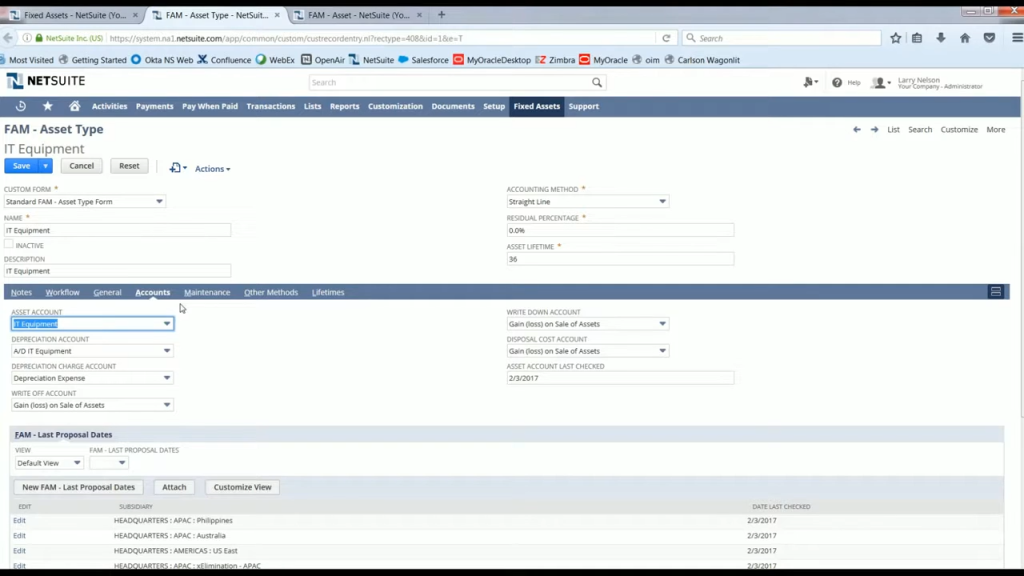Screen dimensions: 1024x576
Task: Open the Fixed Assets menu
Action: point(536,106)
